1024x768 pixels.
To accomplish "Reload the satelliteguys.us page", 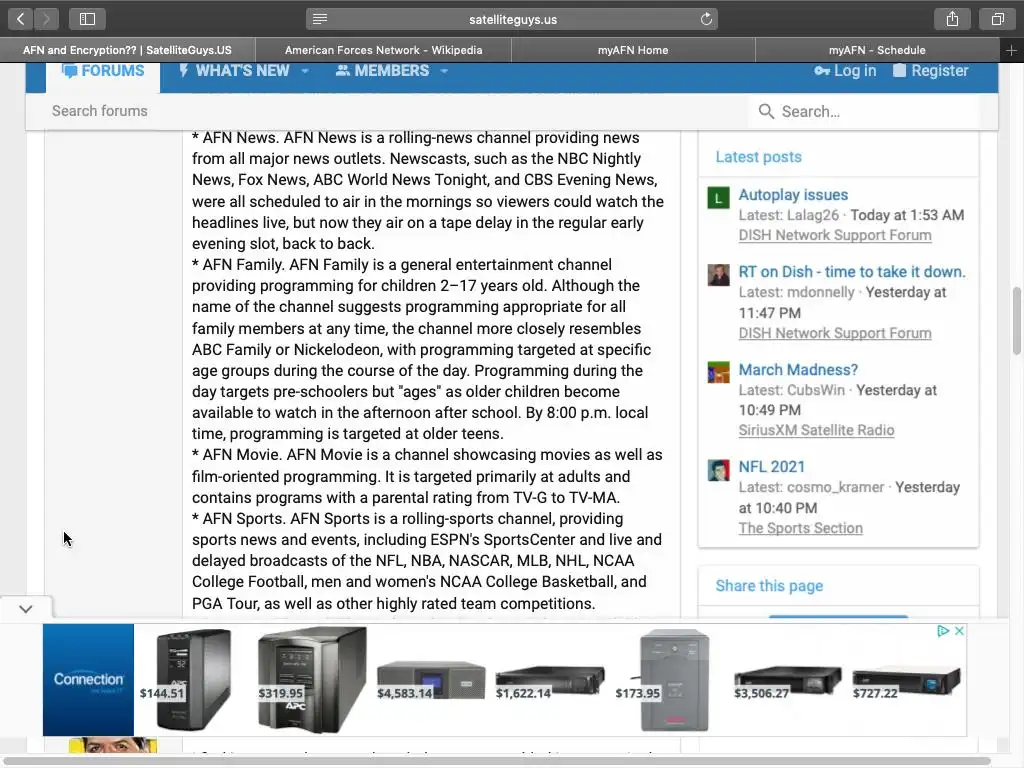I will [706, 19].
